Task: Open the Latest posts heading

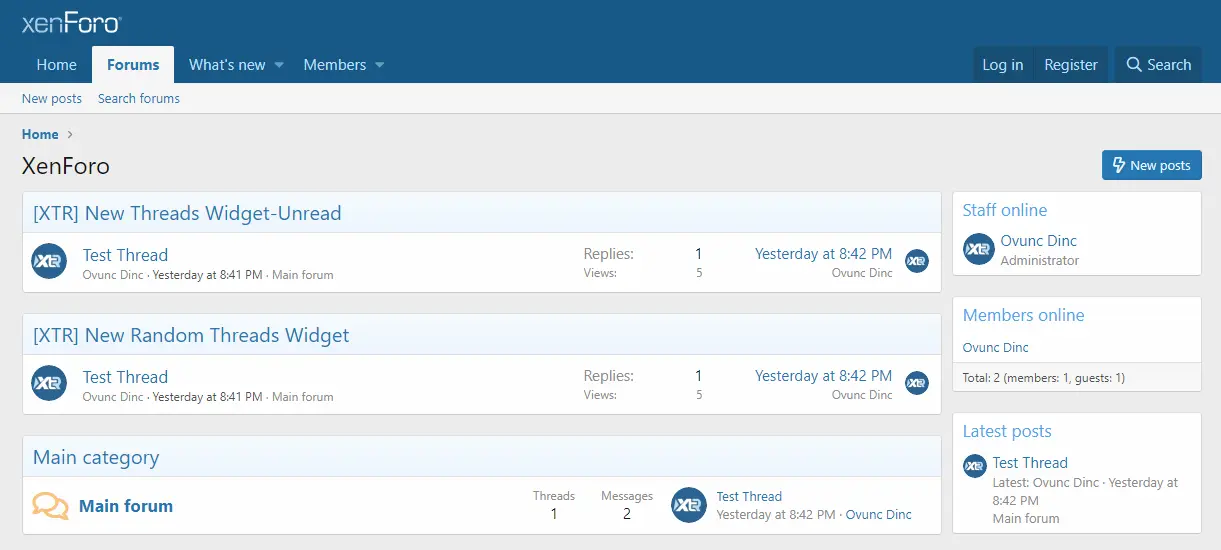Action: tap(1007, 431)
